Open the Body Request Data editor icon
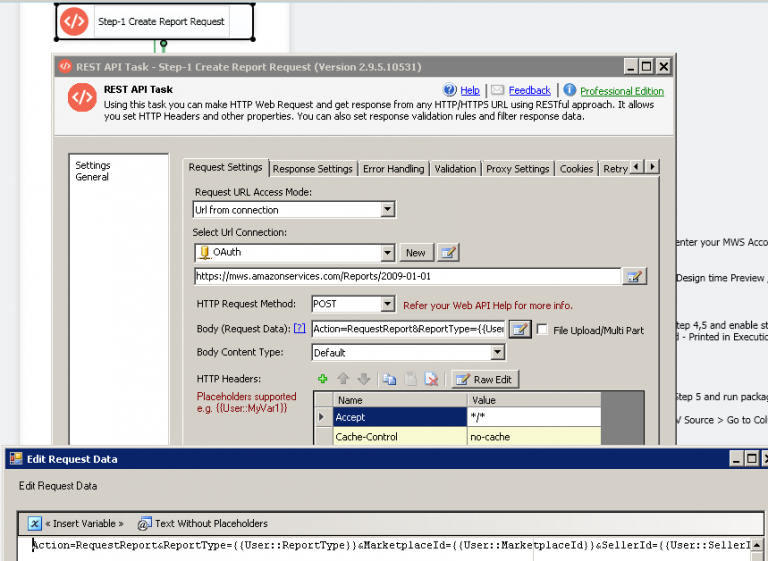The height and width of the screenshot is (561, 768). 520,329
